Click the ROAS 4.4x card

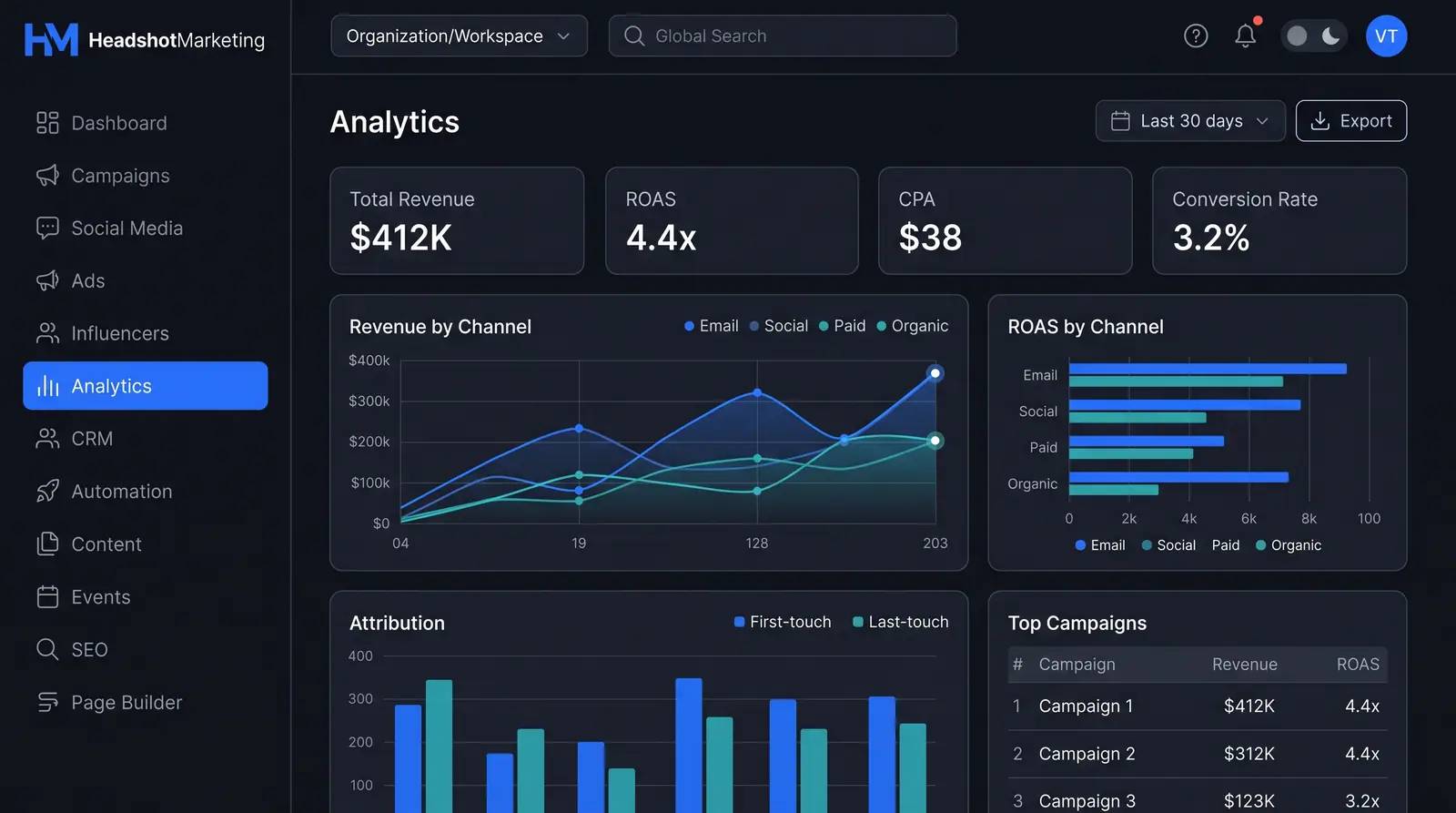pyautogui.click(x=732, y=220)
